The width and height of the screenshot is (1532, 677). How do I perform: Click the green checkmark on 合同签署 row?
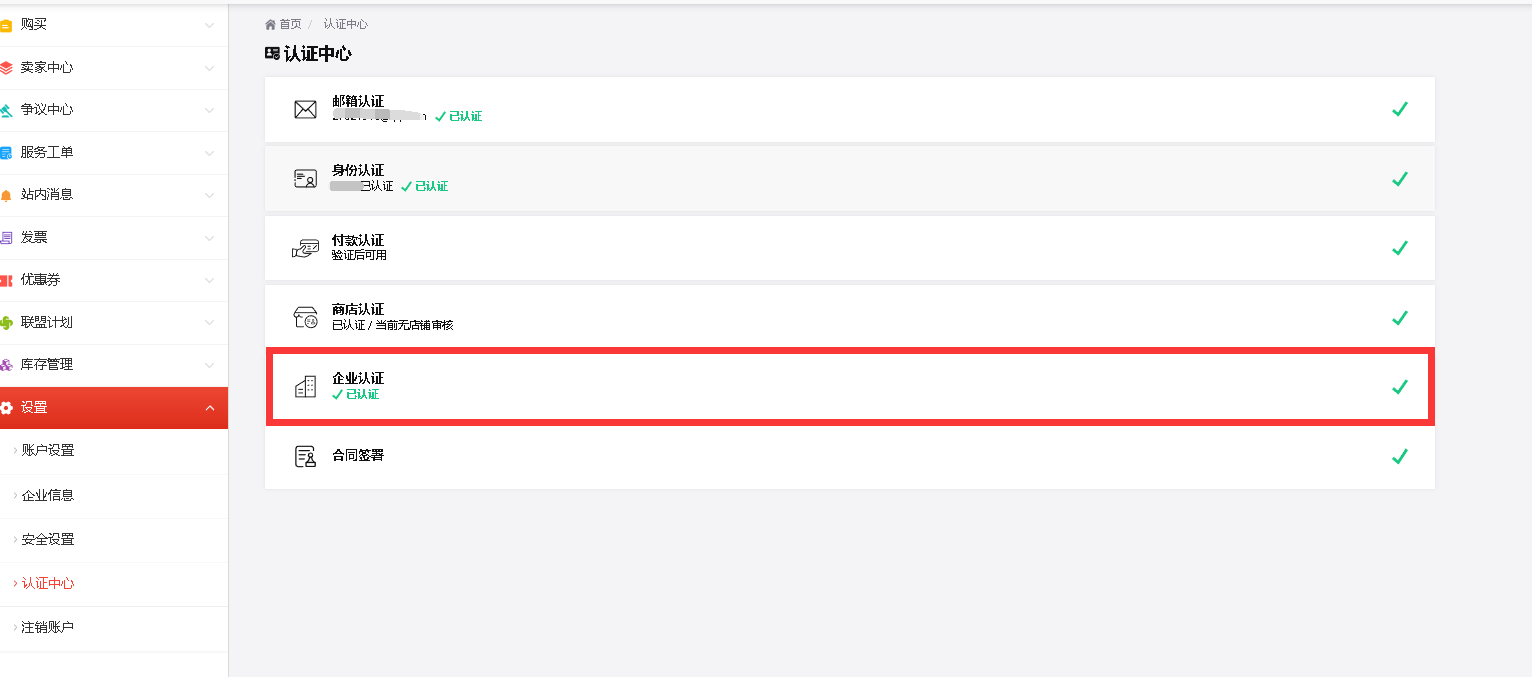(1400, 456)
